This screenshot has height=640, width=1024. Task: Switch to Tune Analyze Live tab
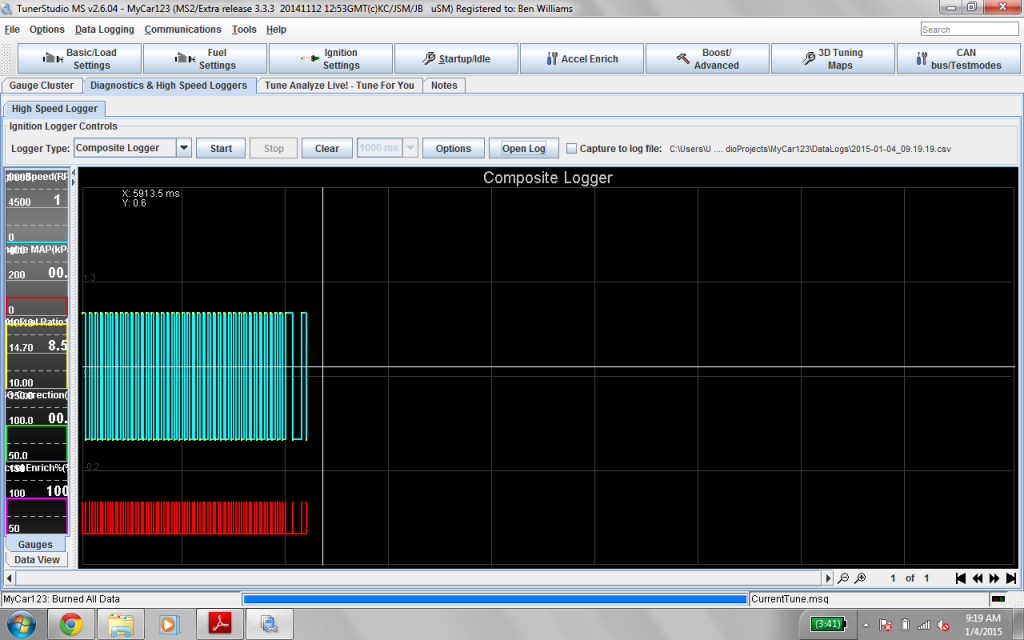point(339,86)
